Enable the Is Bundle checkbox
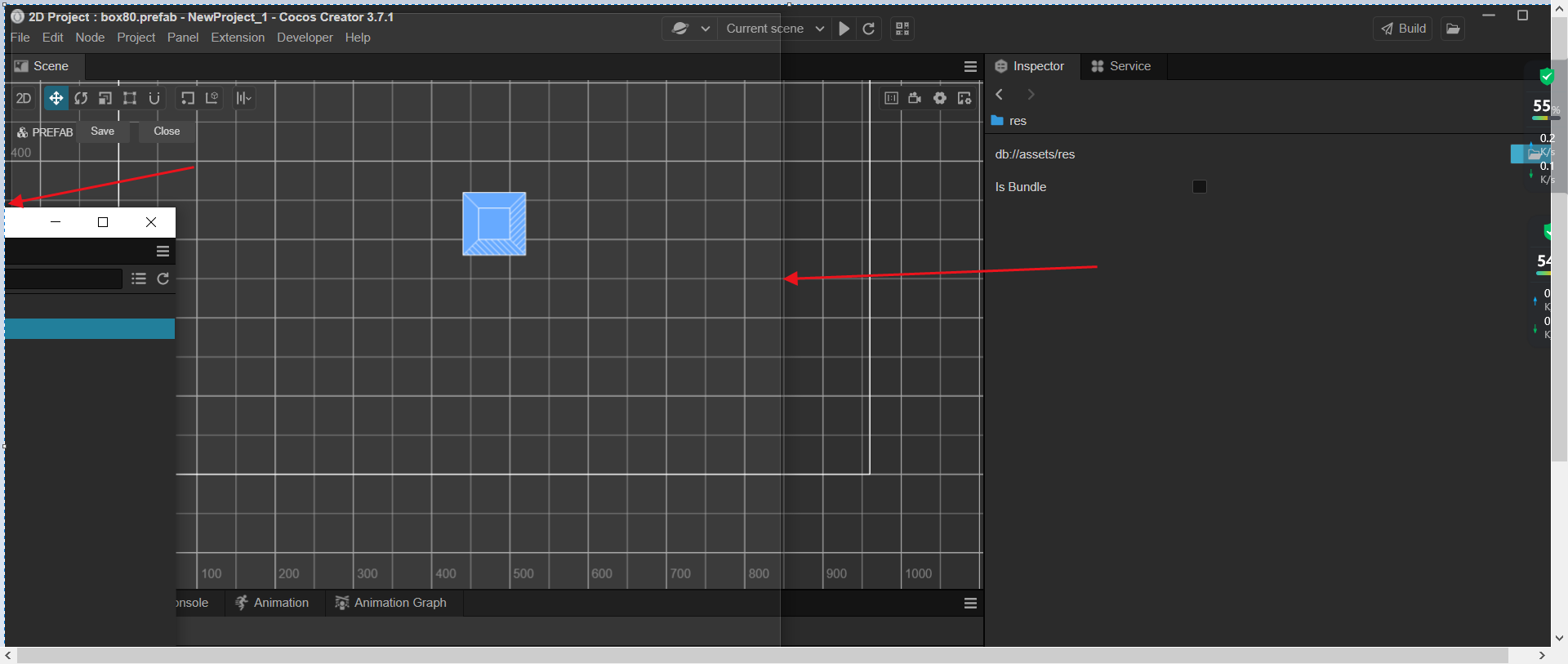This screenshot has height=664, width=1568. (x=1200, y=187)
